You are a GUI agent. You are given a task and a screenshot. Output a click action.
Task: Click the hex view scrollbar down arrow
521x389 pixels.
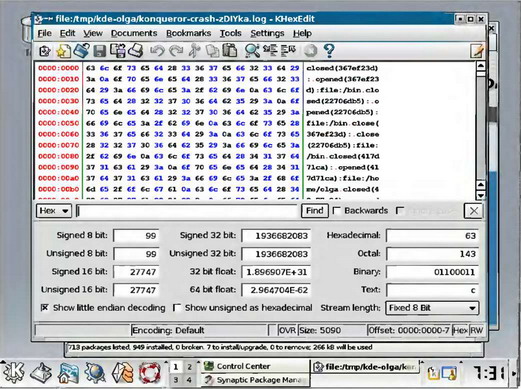pyautogui.click(x=481, y=196)
